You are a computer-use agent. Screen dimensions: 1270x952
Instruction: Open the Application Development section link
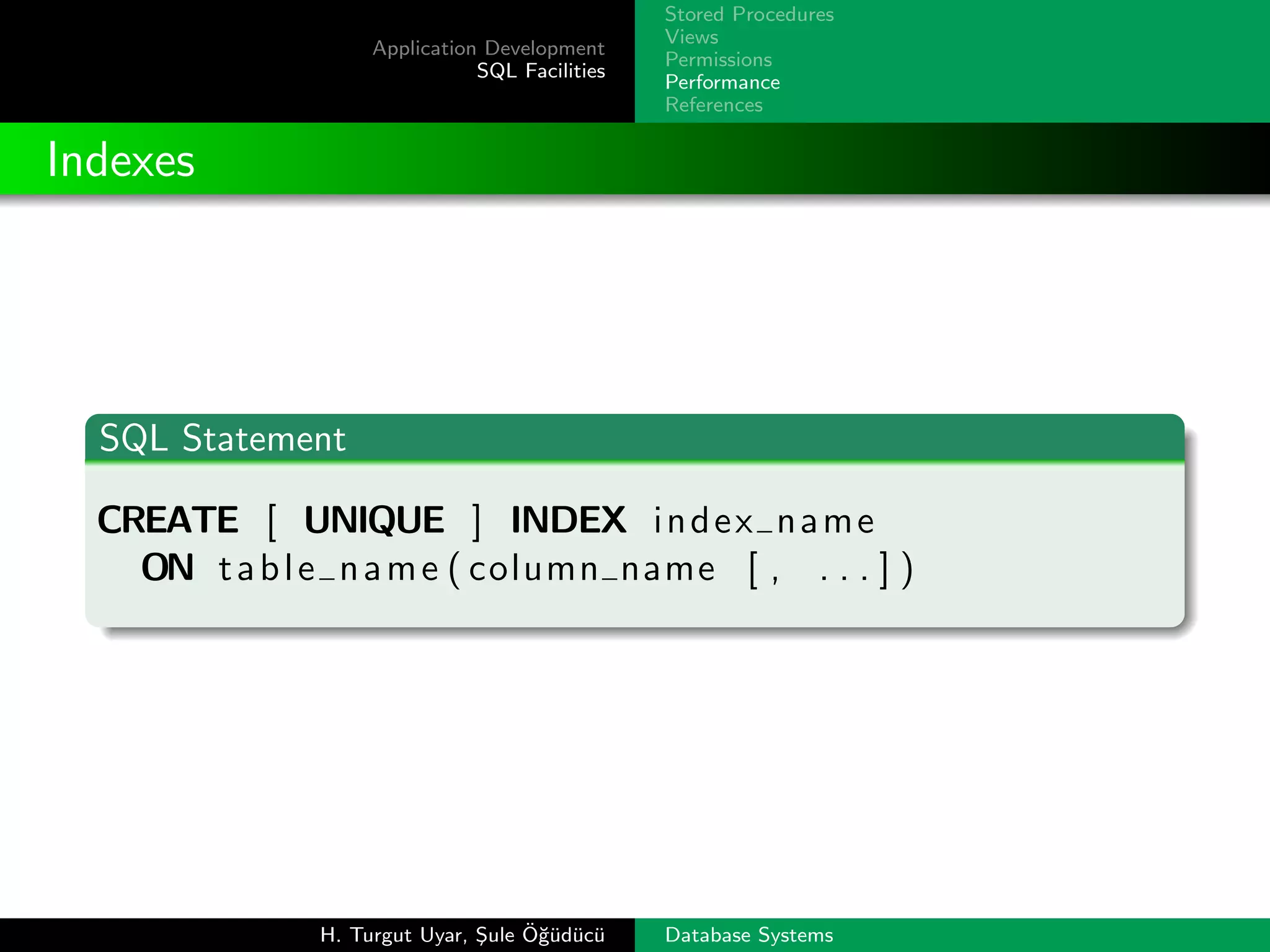(489, 48)
